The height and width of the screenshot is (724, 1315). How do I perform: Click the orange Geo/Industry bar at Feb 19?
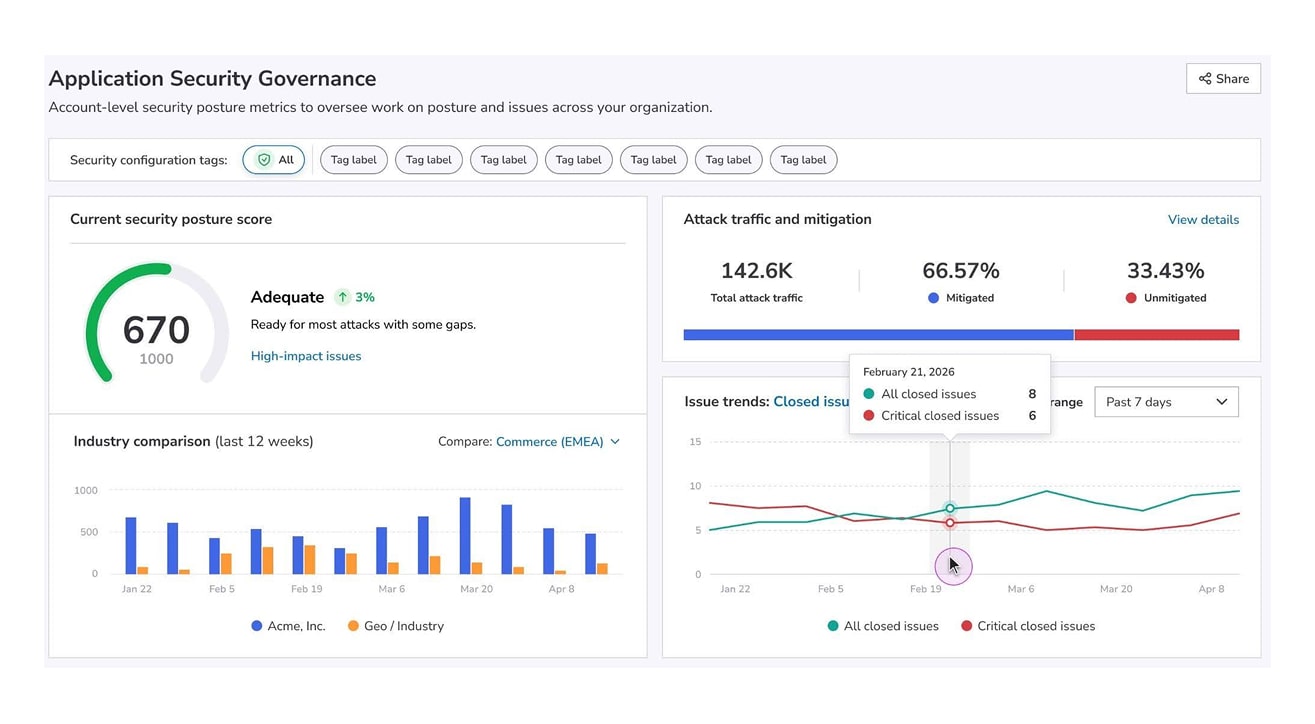pos(310,560)
